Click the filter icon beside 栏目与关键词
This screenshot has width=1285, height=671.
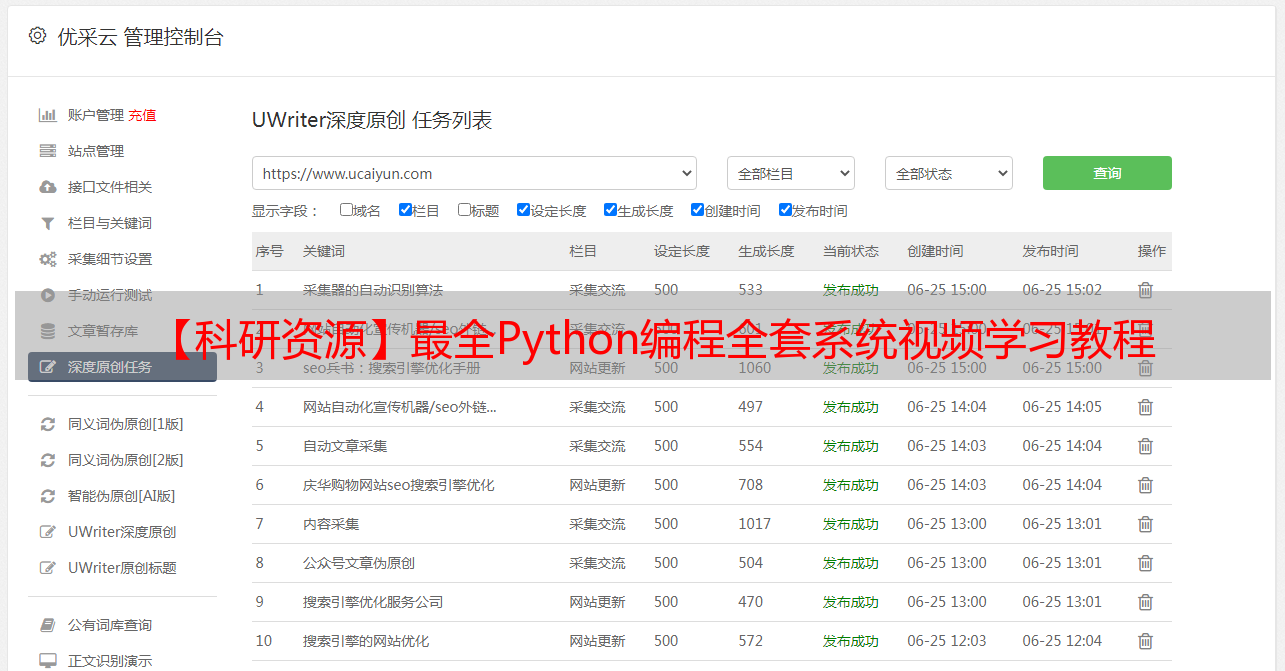click(47, 223)
